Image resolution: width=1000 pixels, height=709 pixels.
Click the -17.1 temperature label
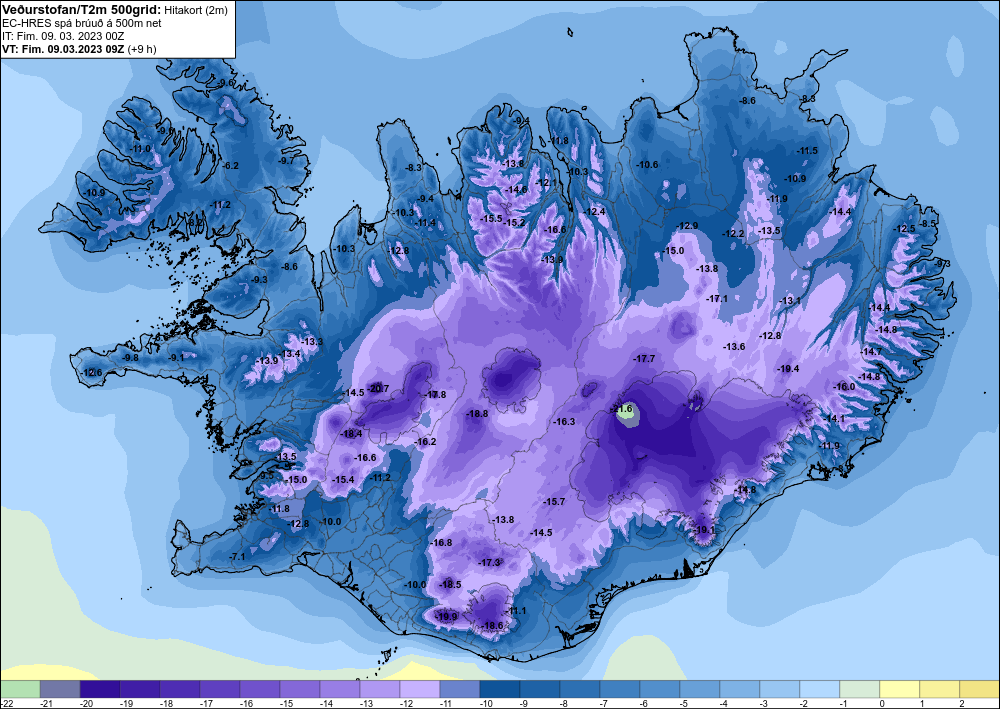tap(717, 298)
